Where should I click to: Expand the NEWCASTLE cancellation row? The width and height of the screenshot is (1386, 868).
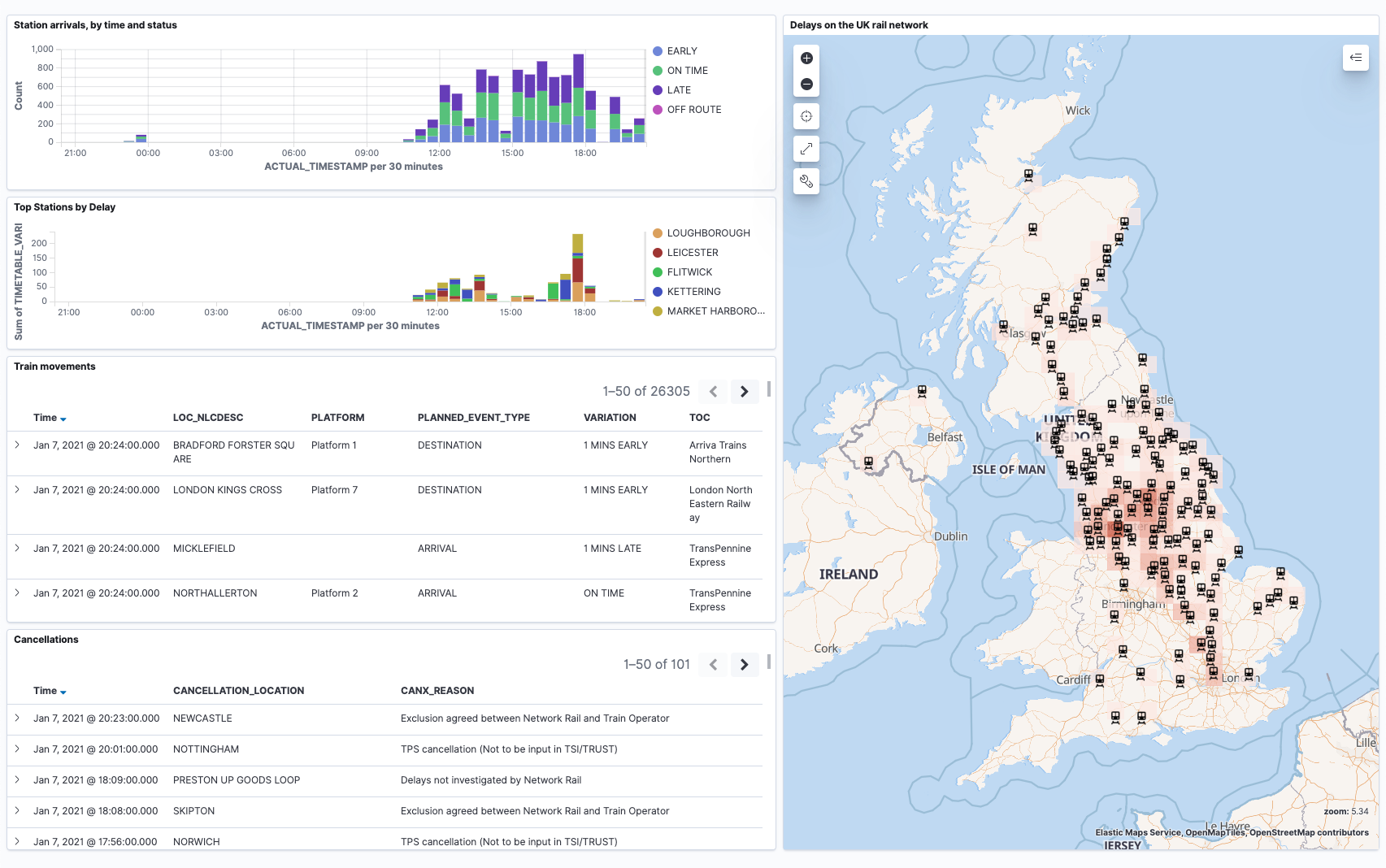(17, 718)
